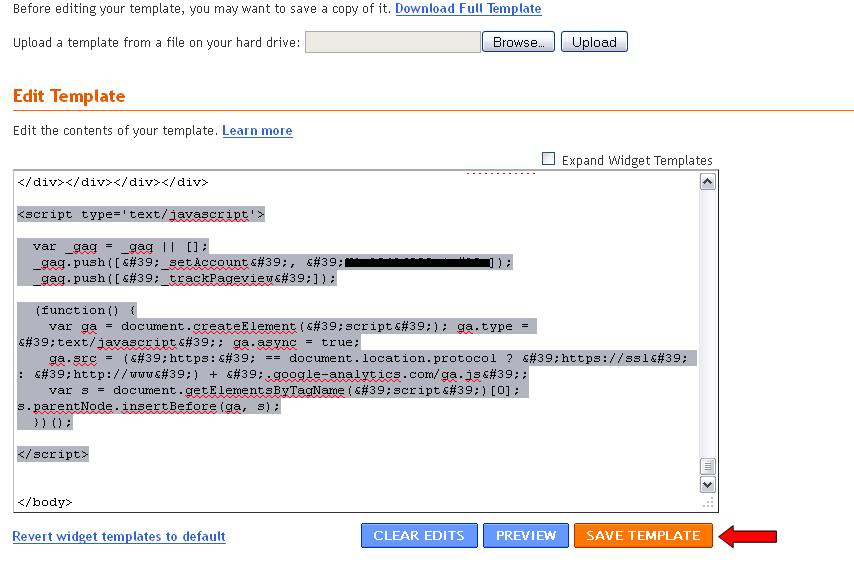Screen dimensions: 854x566
Task: Click the scroll down arrow in code editor
Action: pyautogui.click(x=707, y=484)
